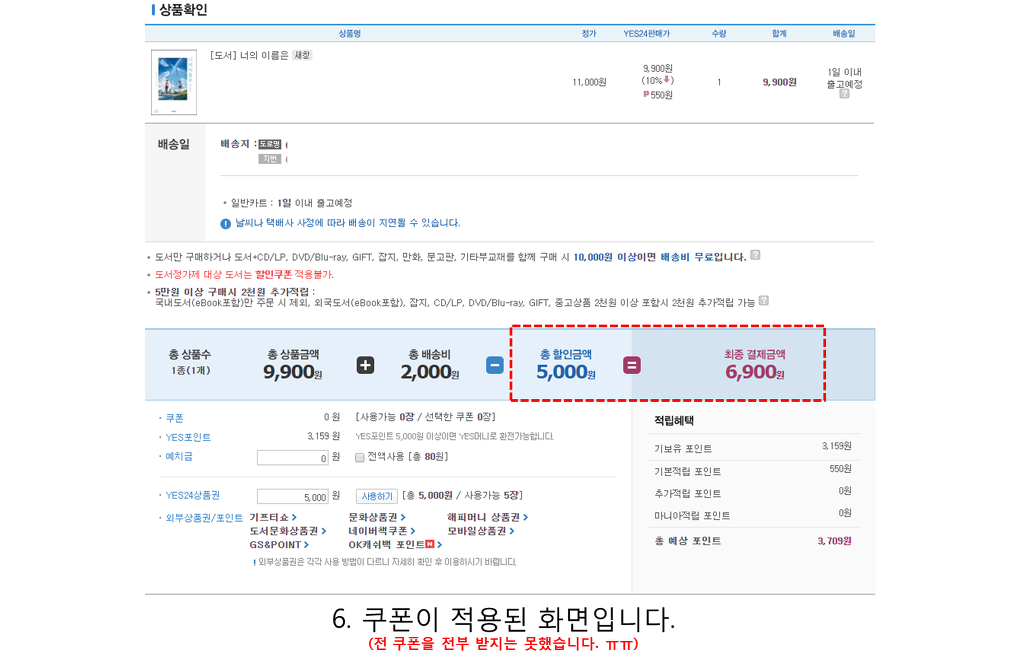The width and height of the screenshot is (1024, 658).
Task: Click the book cover thumbnail 너의 이름은
Action: (174, 82)
